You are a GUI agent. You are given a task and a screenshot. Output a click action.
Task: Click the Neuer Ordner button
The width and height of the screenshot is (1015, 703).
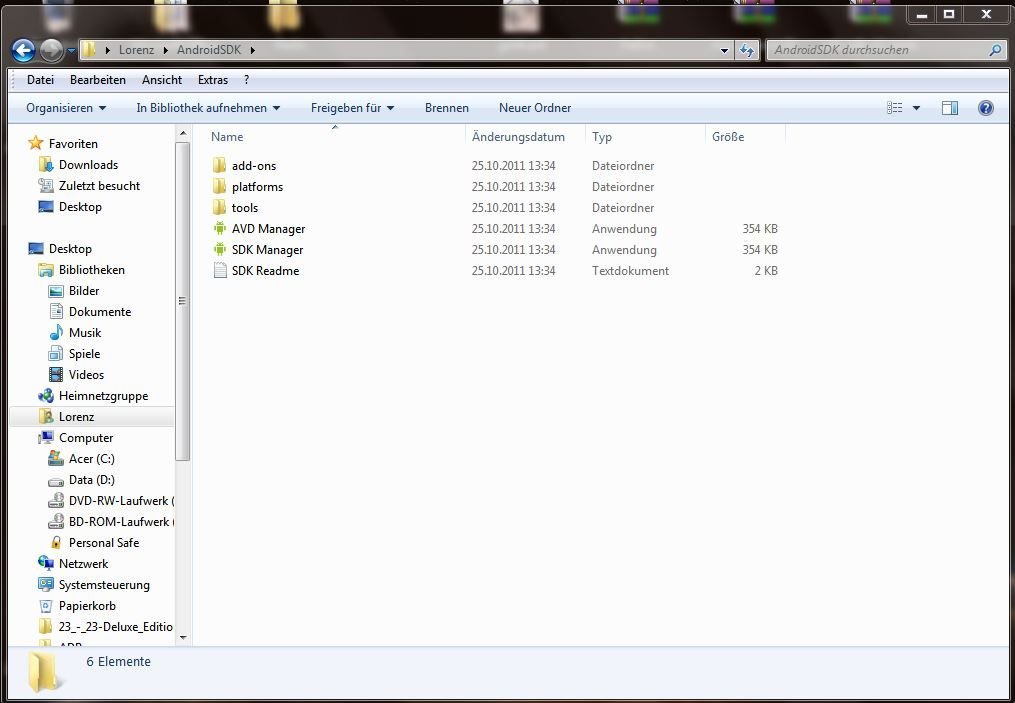point(535,108)
